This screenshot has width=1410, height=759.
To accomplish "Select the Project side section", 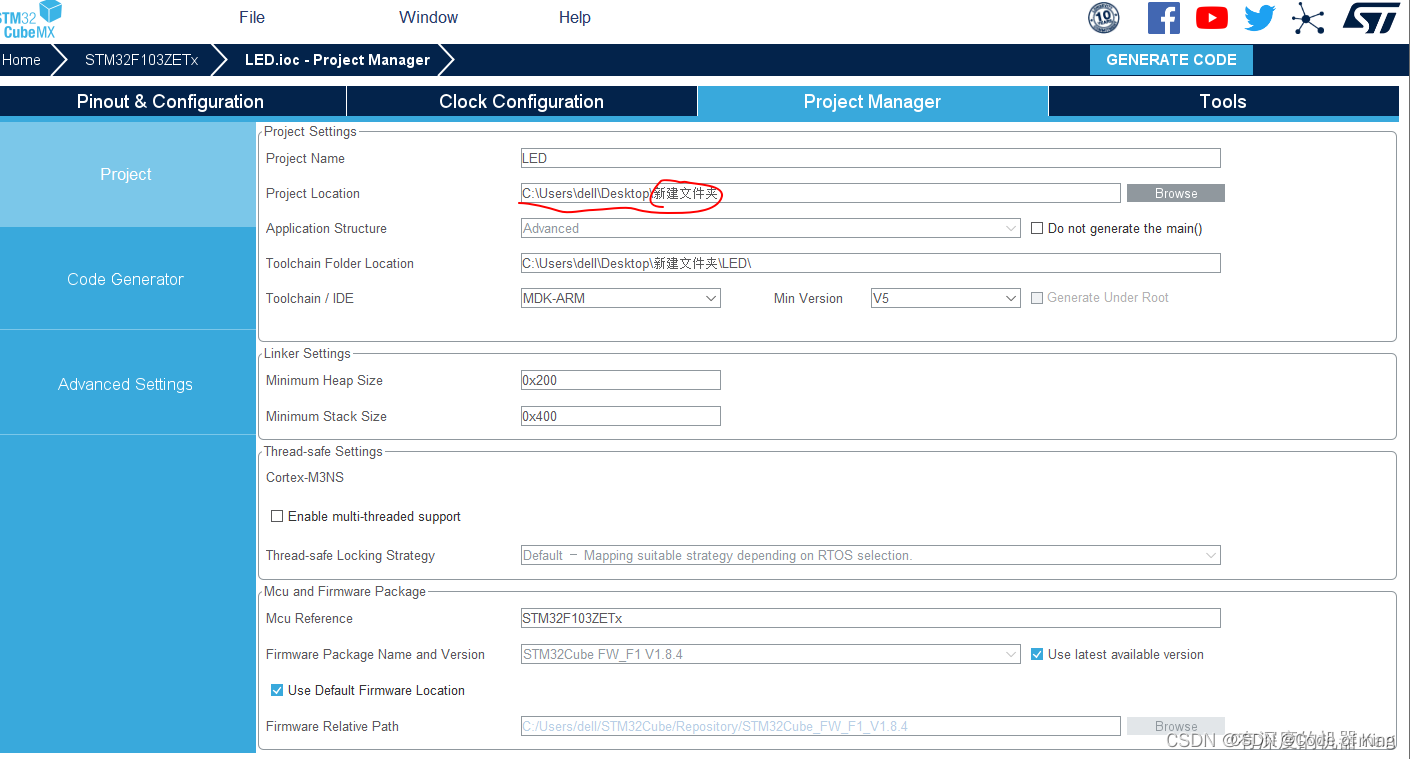I will [126, 174].
